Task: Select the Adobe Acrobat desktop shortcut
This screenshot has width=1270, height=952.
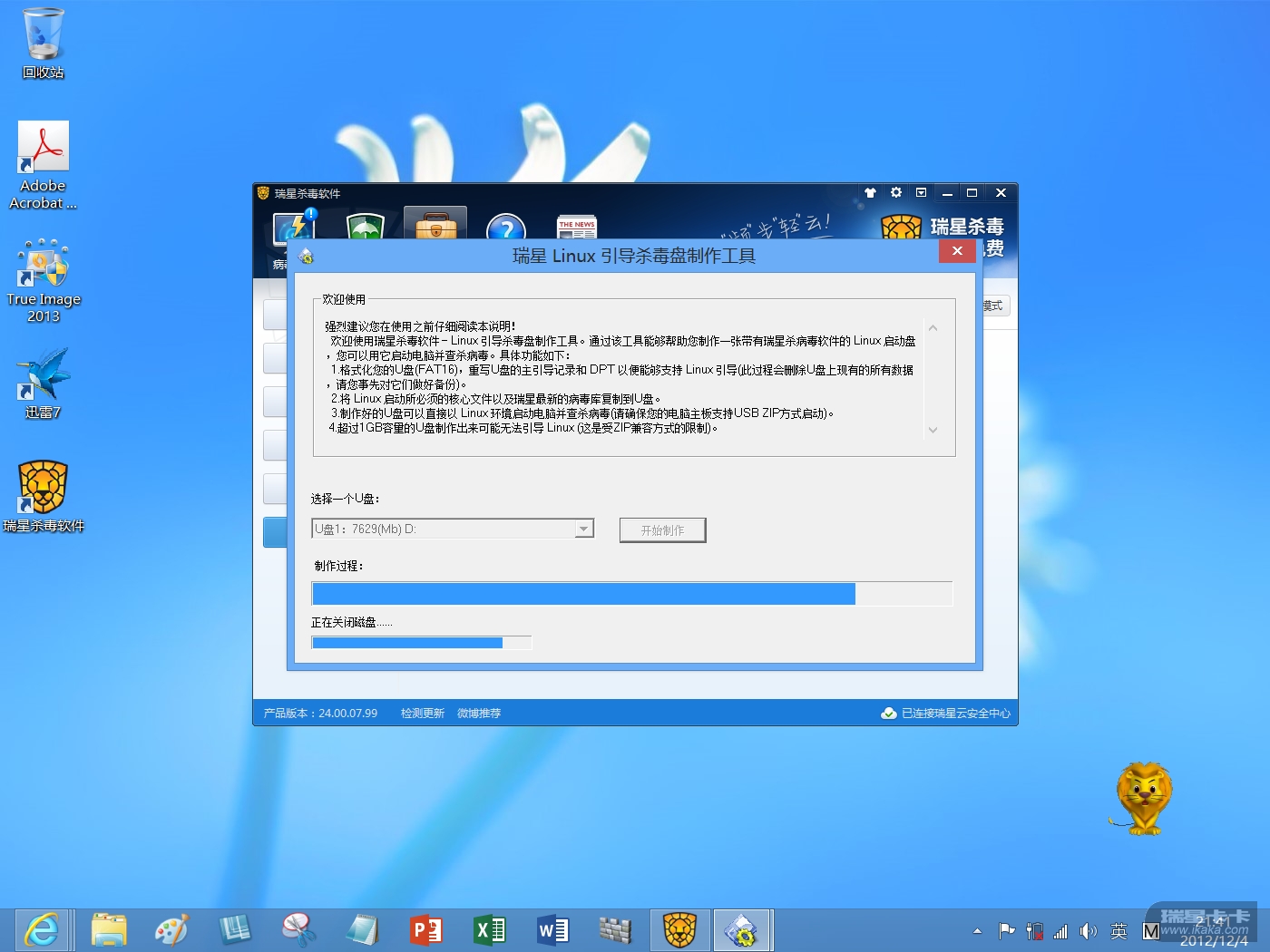Action: tap(43, 166)
